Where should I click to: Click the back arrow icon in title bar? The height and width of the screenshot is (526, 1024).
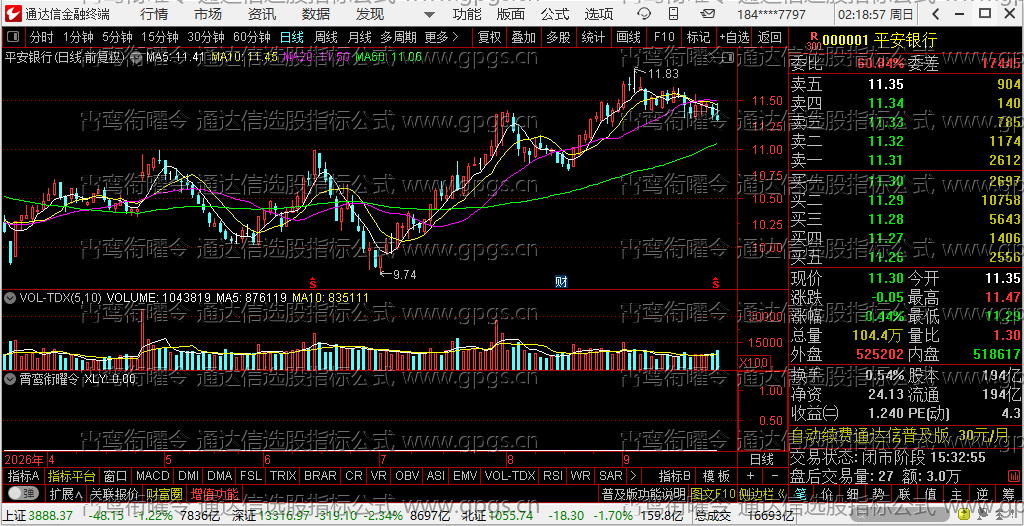tap(936, 14)
